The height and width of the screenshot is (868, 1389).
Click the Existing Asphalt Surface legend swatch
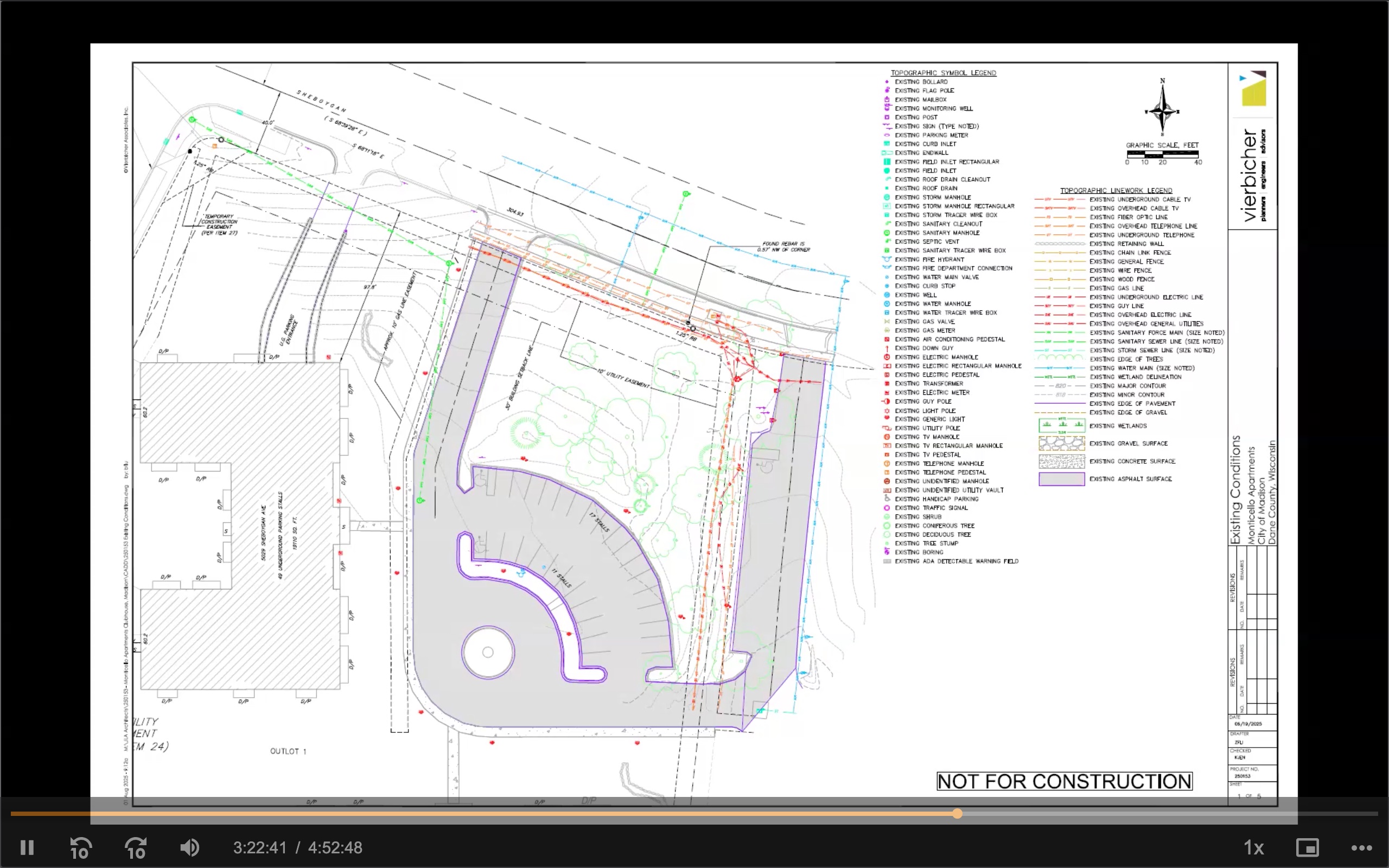tap(1061, 479)
